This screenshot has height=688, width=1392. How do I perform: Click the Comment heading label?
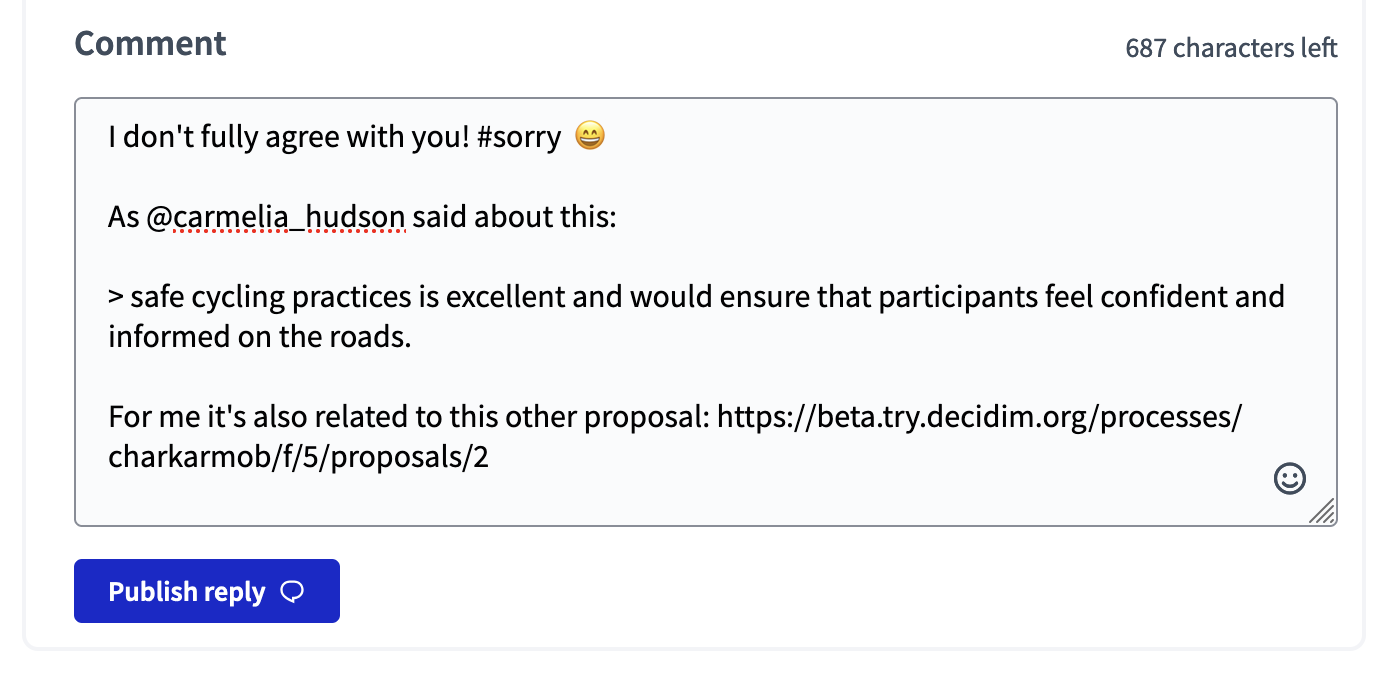point(149,43)
